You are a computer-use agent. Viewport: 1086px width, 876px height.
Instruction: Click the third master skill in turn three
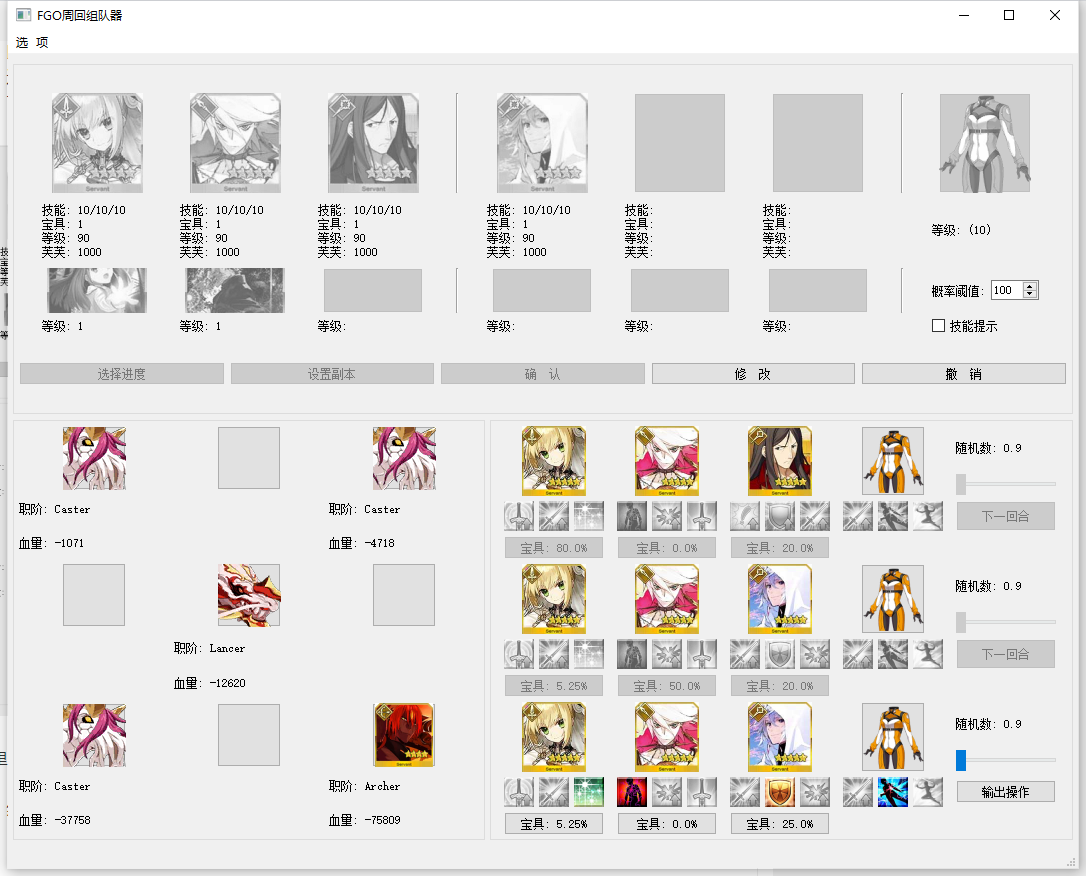[x=927, y=792]
